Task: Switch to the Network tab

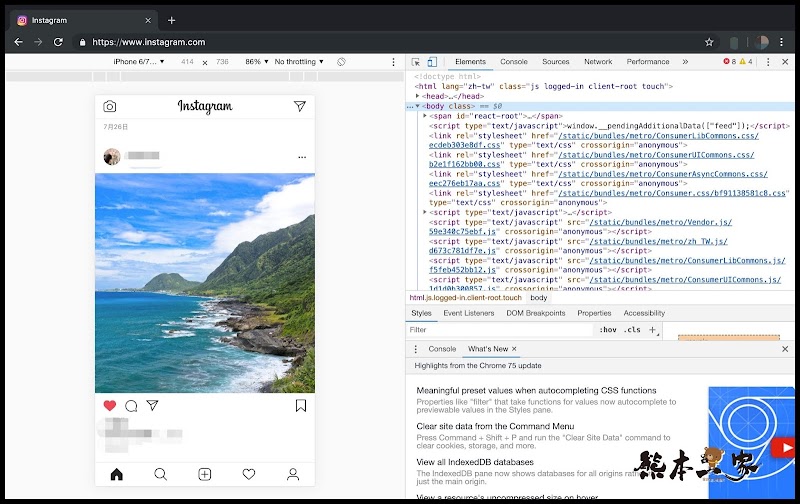Action: tap(598, 62)
